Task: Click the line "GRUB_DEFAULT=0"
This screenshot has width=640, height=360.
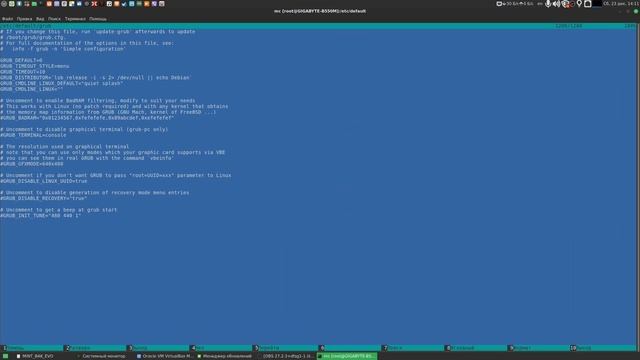Action: click(21, 60)
